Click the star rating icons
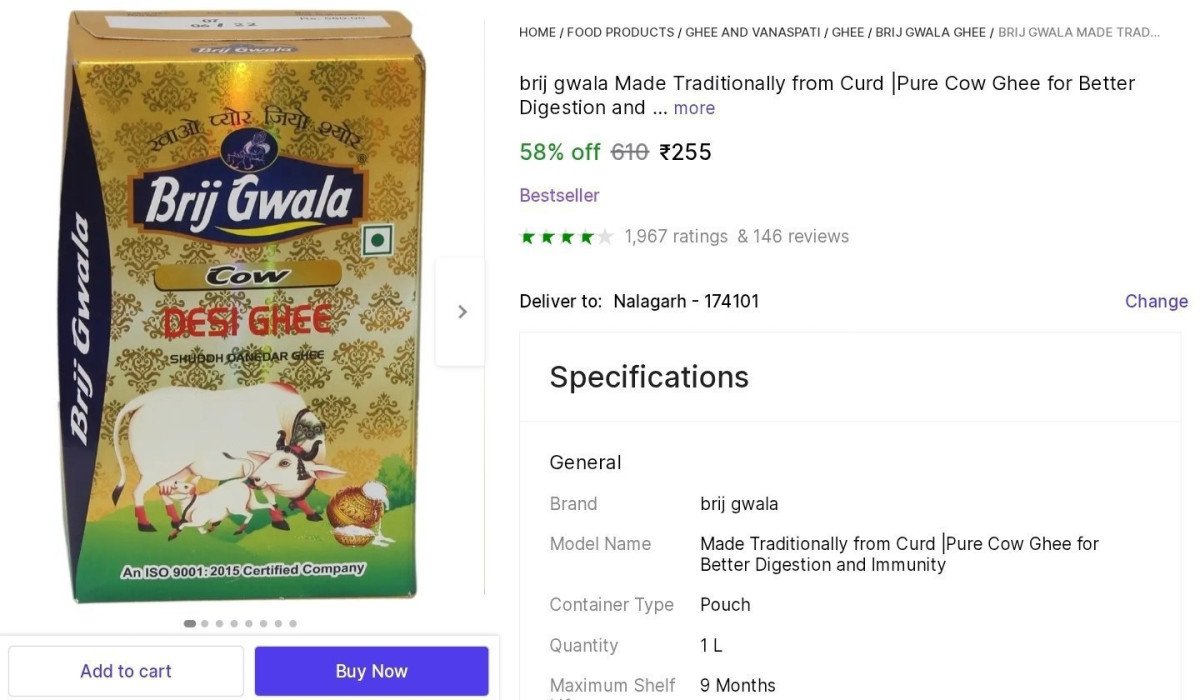 (565, 237)
